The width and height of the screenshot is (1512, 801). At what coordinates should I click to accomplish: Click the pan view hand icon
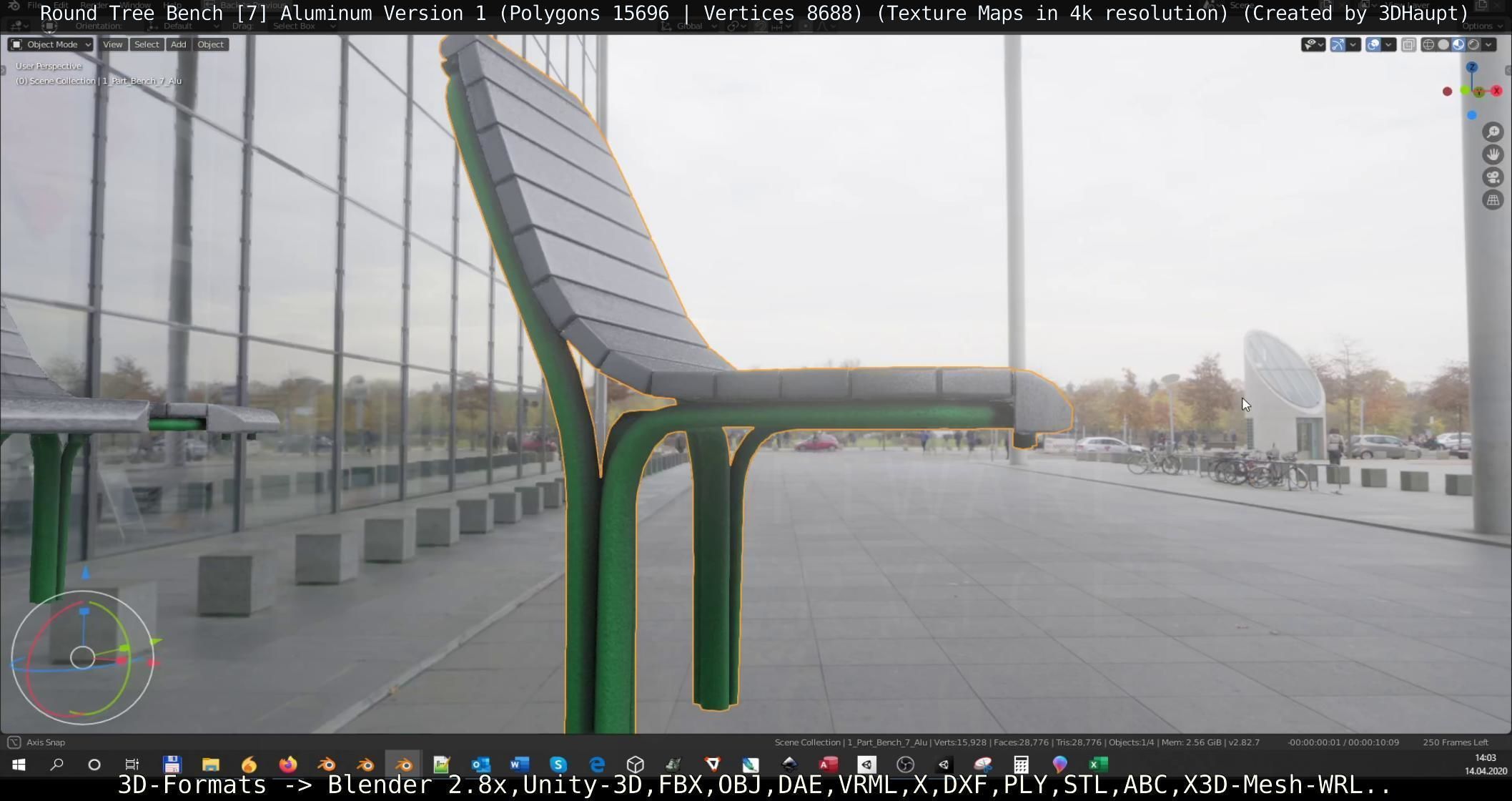(x=1493, y=154)
